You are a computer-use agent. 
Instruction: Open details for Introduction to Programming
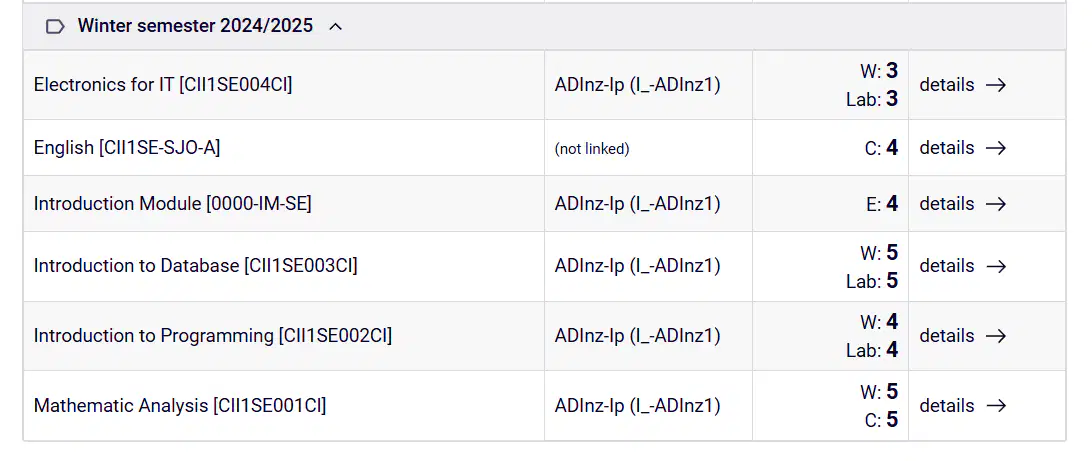click(963, 336)
